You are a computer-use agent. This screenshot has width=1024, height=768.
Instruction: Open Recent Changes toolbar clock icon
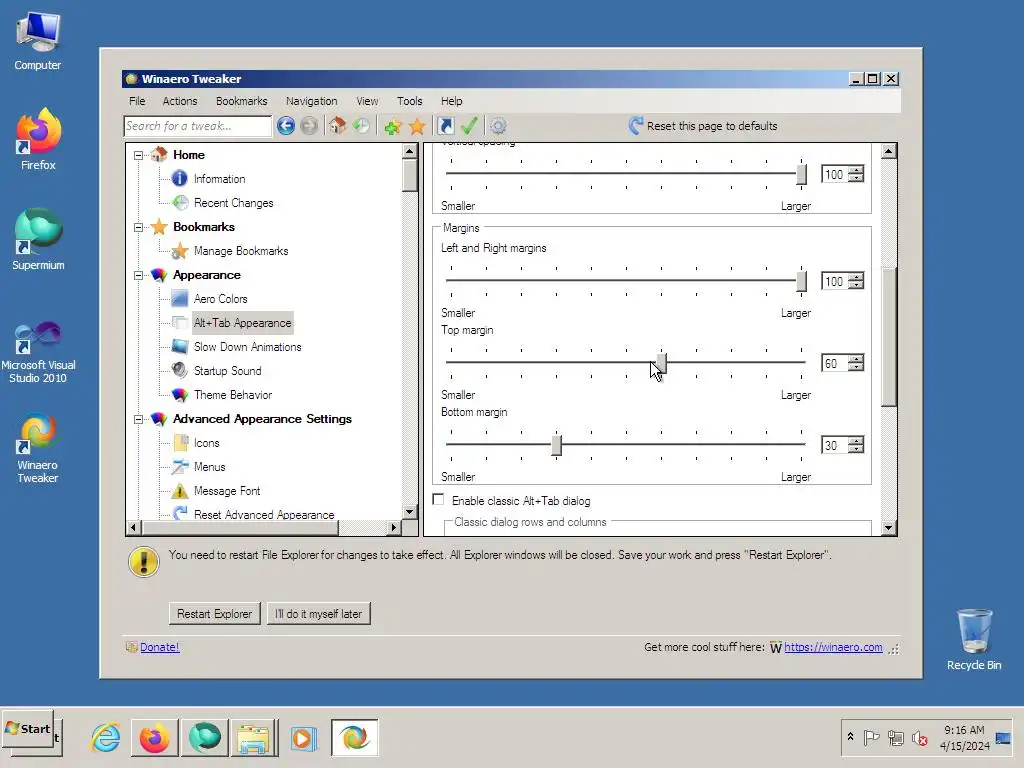(x=361, y=125)
